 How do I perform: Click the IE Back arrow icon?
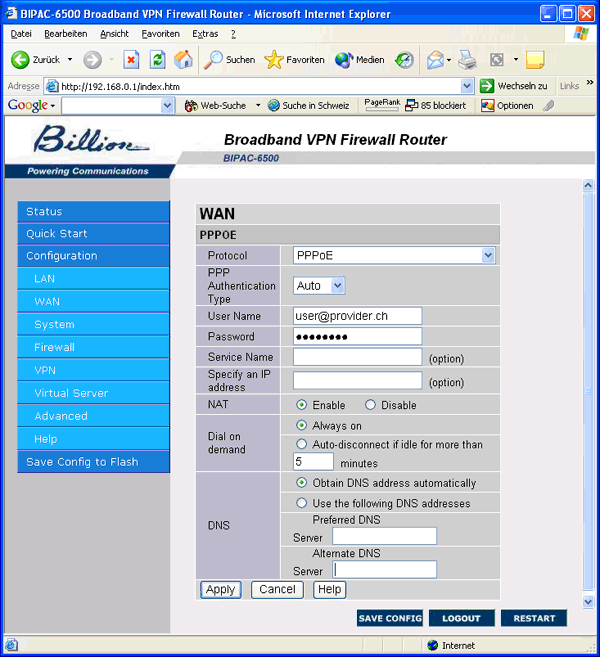click(x=20, y=60)
